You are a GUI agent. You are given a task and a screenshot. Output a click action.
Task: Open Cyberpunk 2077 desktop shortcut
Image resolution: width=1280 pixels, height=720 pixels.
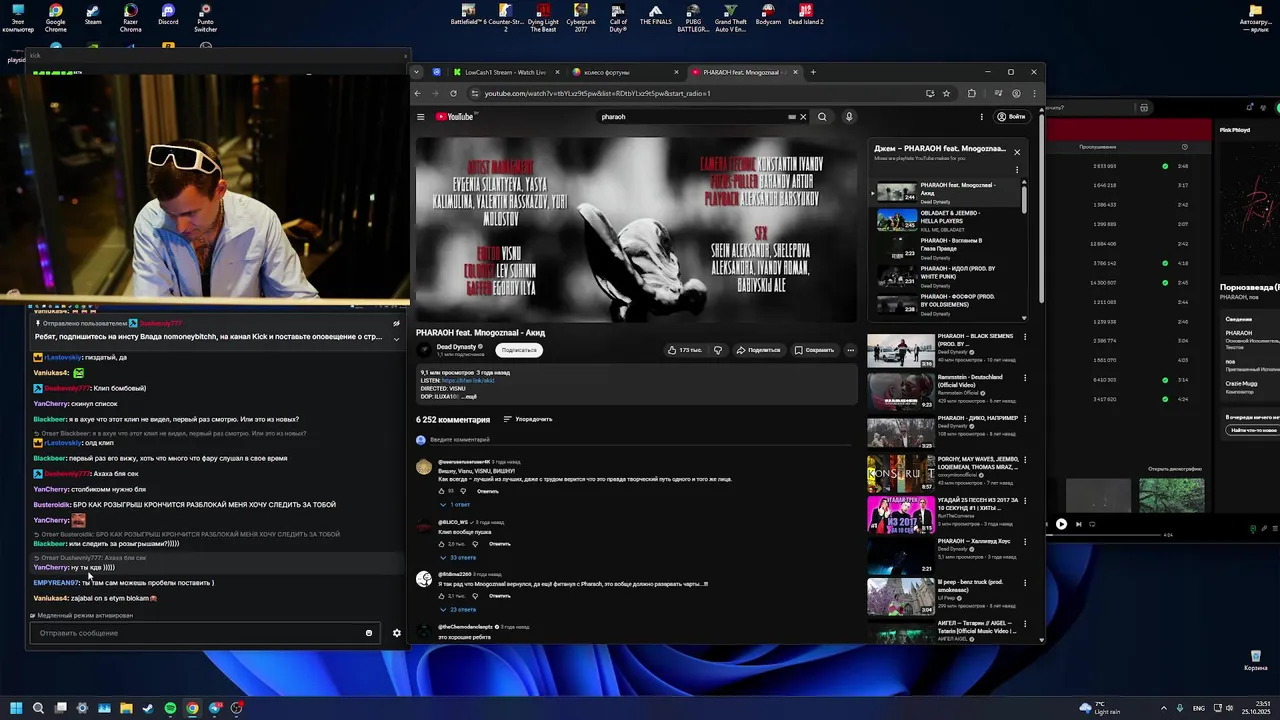(x=580, y=17)
